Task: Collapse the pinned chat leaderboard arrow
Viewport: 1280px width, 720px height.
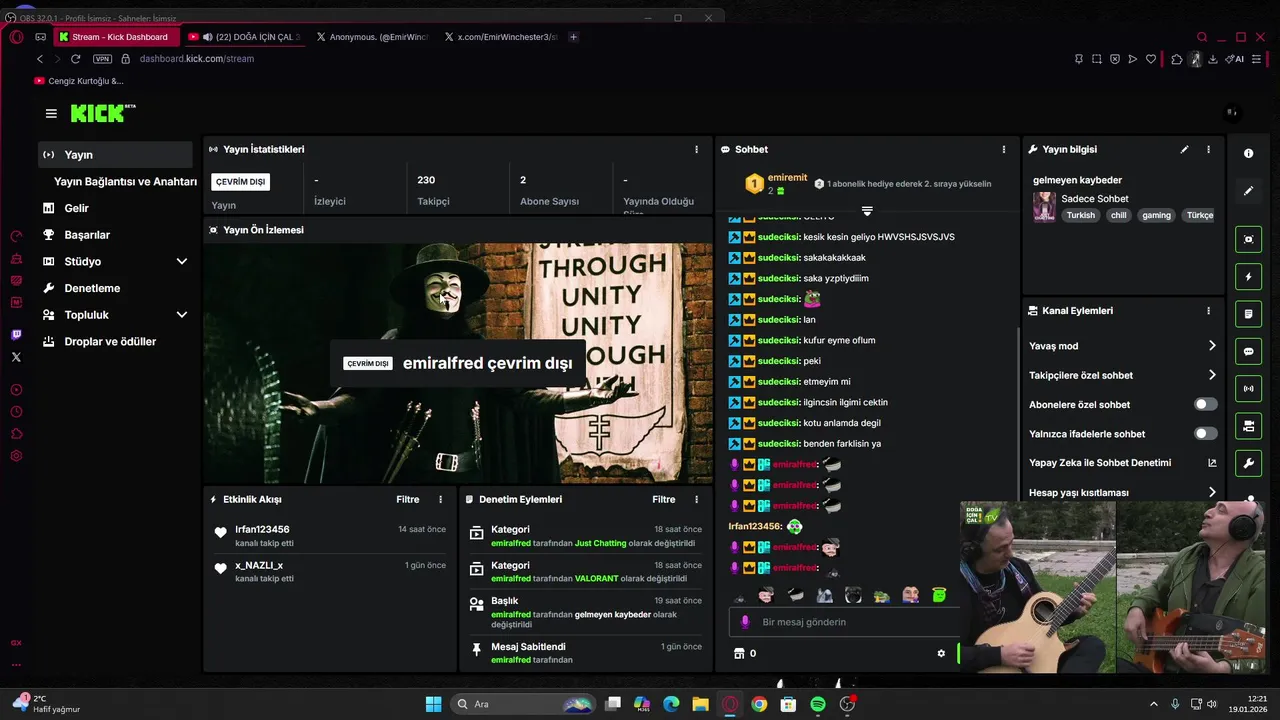Action: pyautogui.click(x=867, y=211)
